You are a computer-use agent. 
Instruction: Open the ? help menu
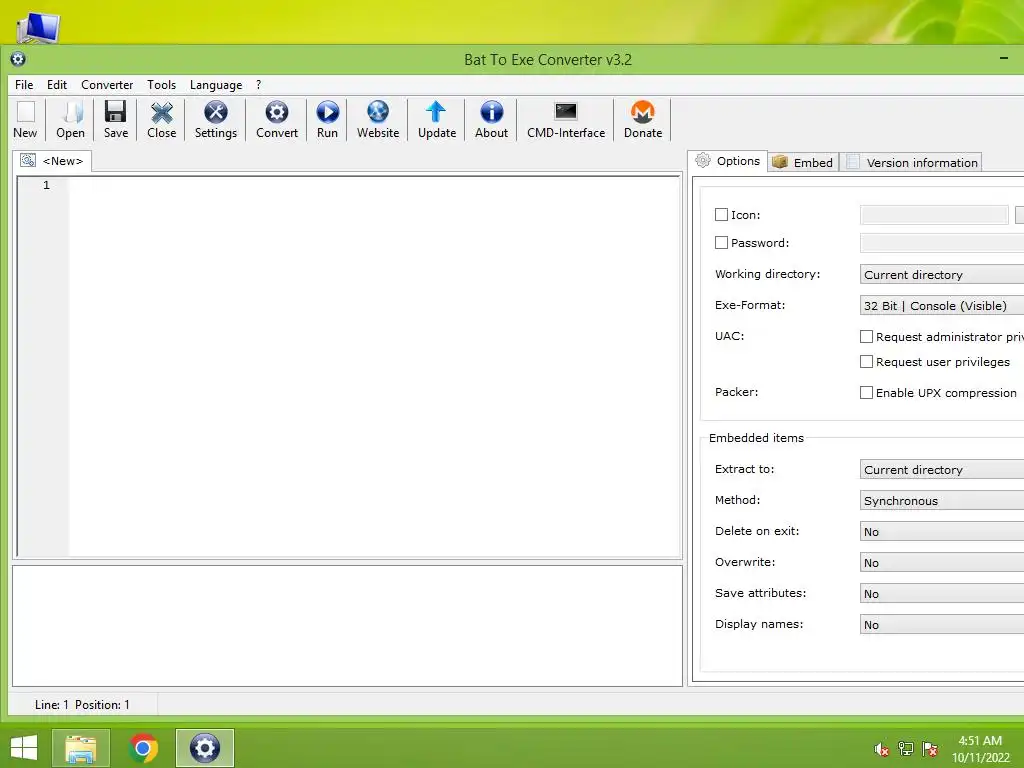(259, 85)
